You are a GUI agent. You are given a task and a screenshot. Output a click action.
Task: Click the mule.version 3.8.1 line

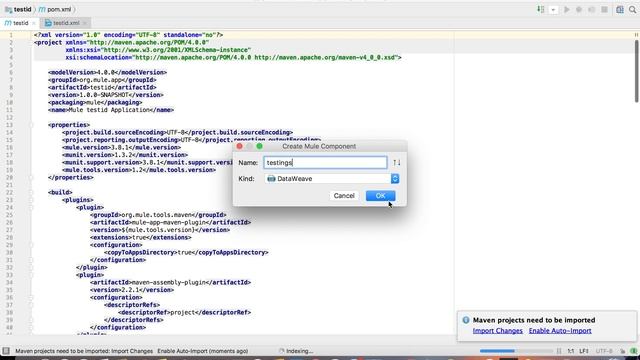121,147
